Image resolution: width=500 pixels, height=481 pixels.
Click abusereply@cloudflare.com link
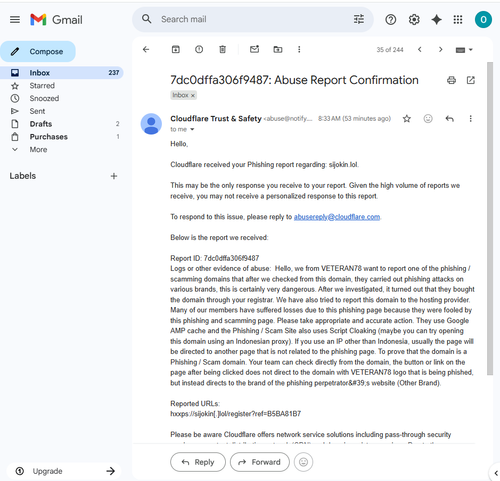point(337,217)
